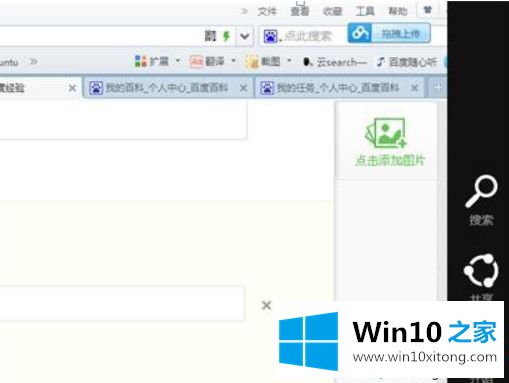509x383 pixels.
Task: Open the 帮助 menu
Action: pyautogui.click(x=398, y=12)
